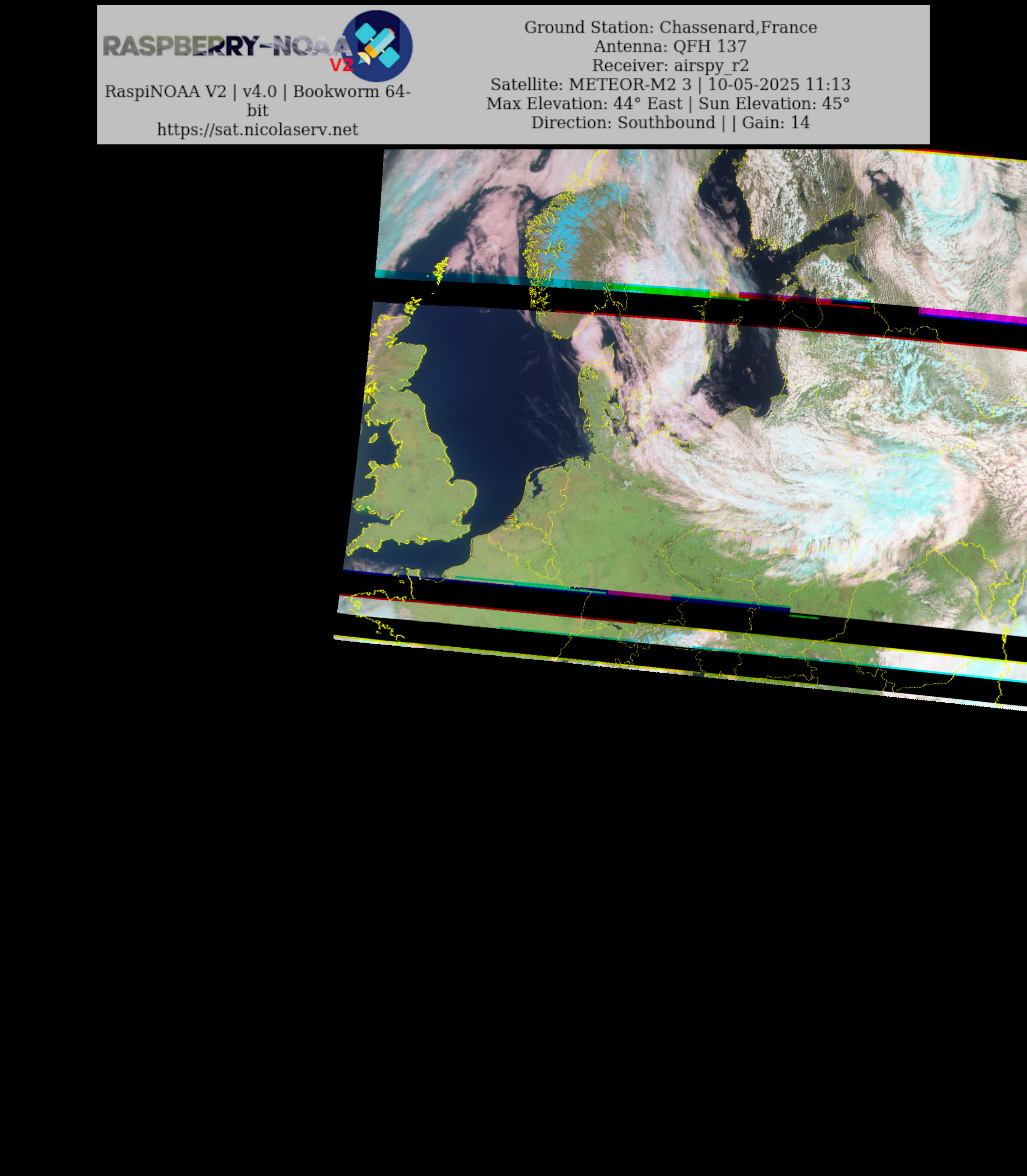Viewport: 1027px width, 1176px height.
Task: Click 'RaspiNOAA V2 | v4.0 | Bookworm 64-bit' text
Action: (x=257, y=100)
